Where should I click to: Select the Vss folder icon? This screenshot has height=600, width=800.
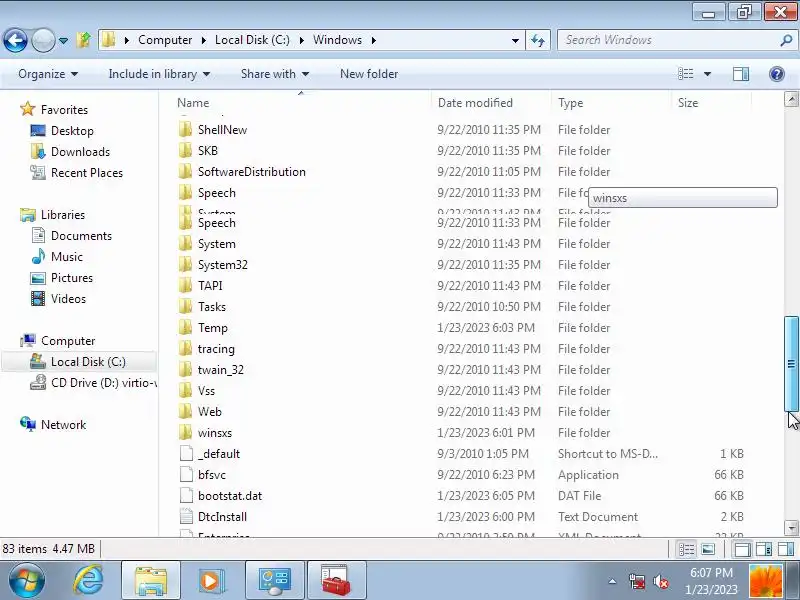tap(185, 390)
